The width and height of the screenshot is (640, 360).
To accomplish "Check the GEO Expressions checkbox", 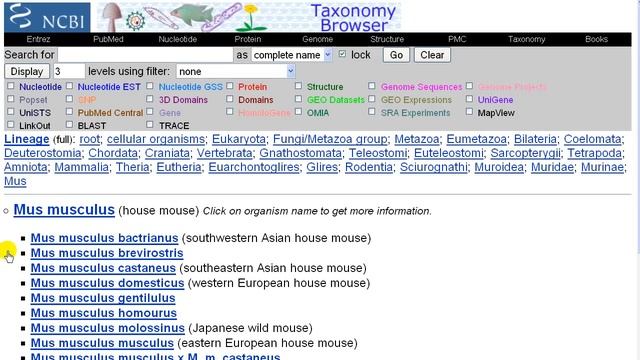I will tap(371, 99).
